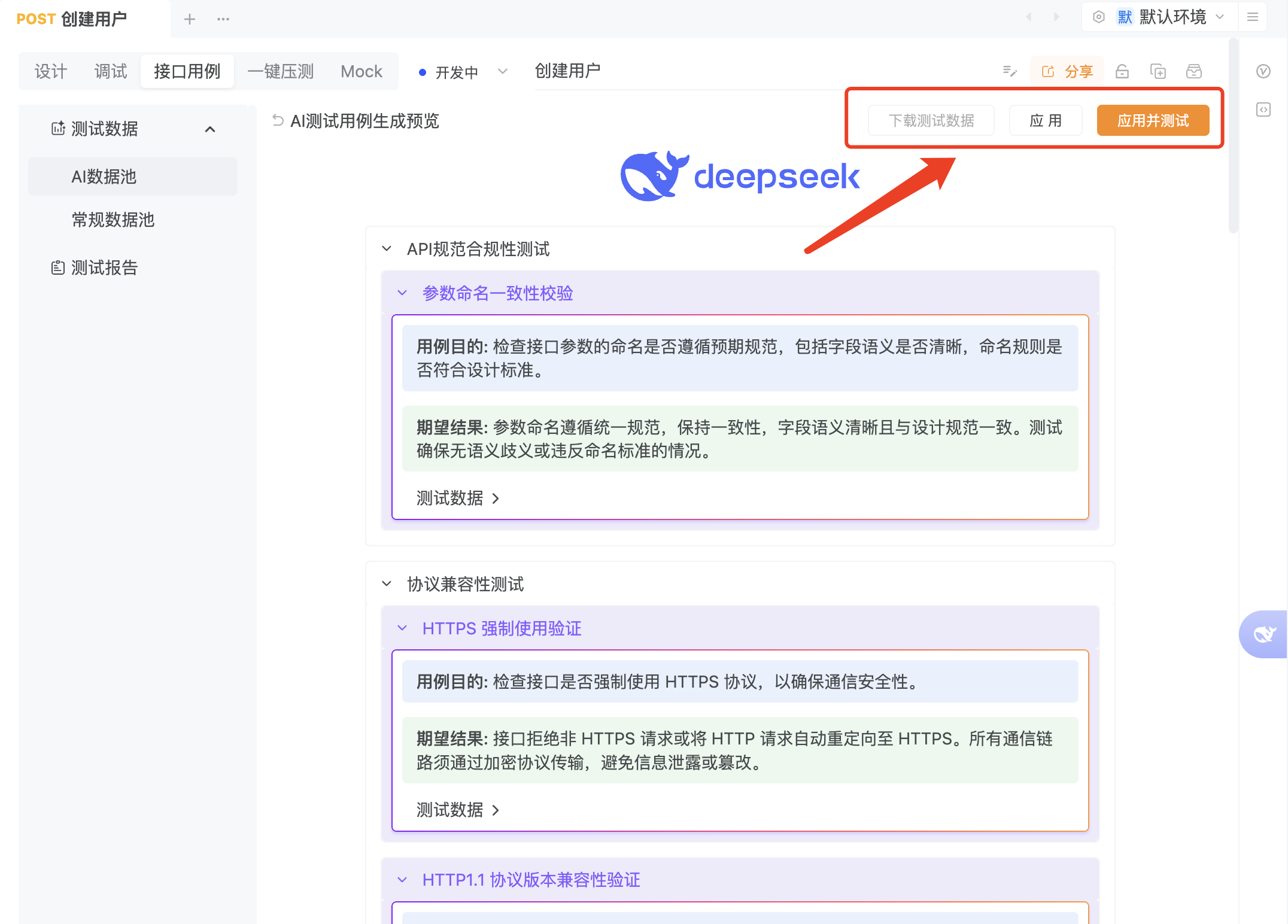Viewport: 1288px width, 924px height.
Task: Click the duplicate interface icon
Action: (1158, 71)
